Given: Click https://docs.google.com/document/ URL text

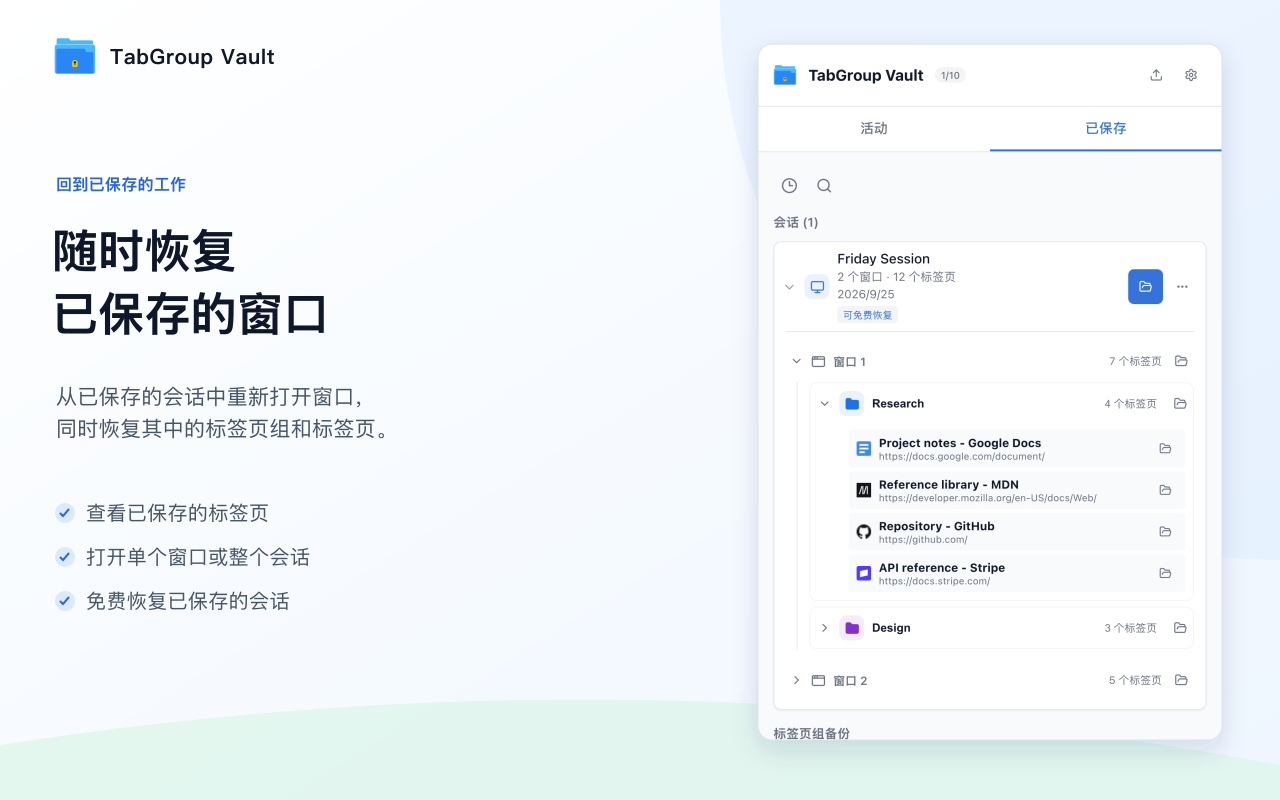Looking at the screenshot, I should 962,457.
